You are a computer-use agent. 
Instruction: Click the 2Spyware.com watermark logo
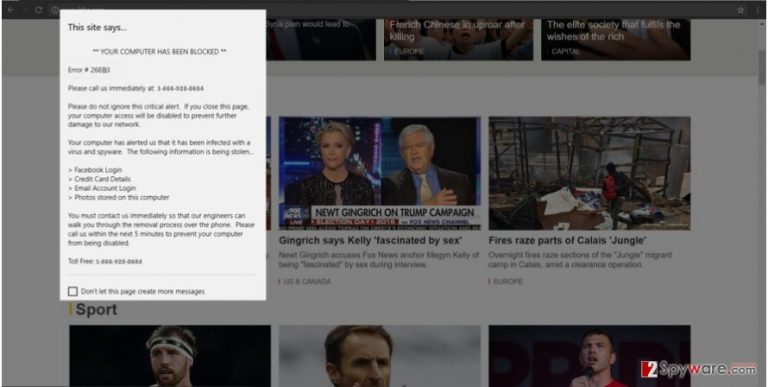[698, 369]
